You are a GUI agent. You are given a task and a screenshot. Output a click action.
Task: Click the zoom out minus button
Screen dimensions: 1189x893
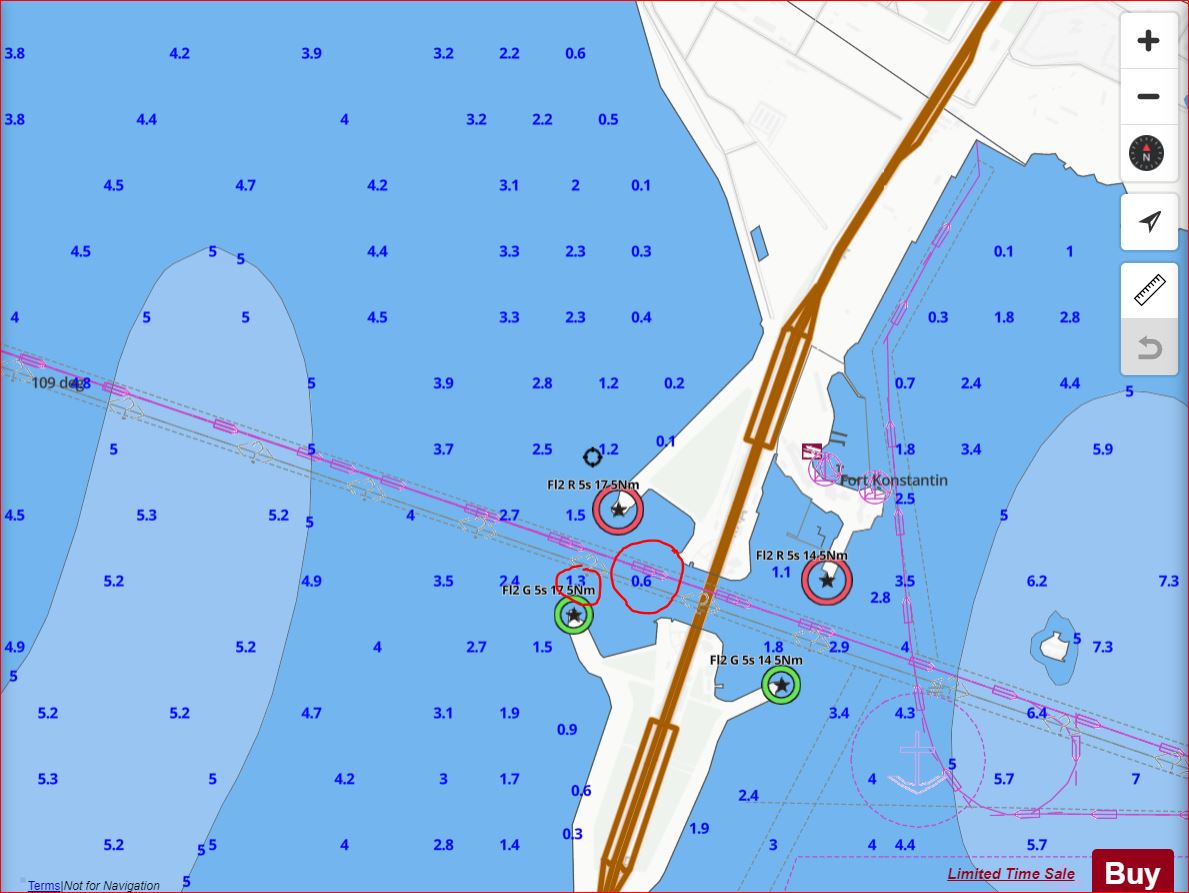(1148, 97)
